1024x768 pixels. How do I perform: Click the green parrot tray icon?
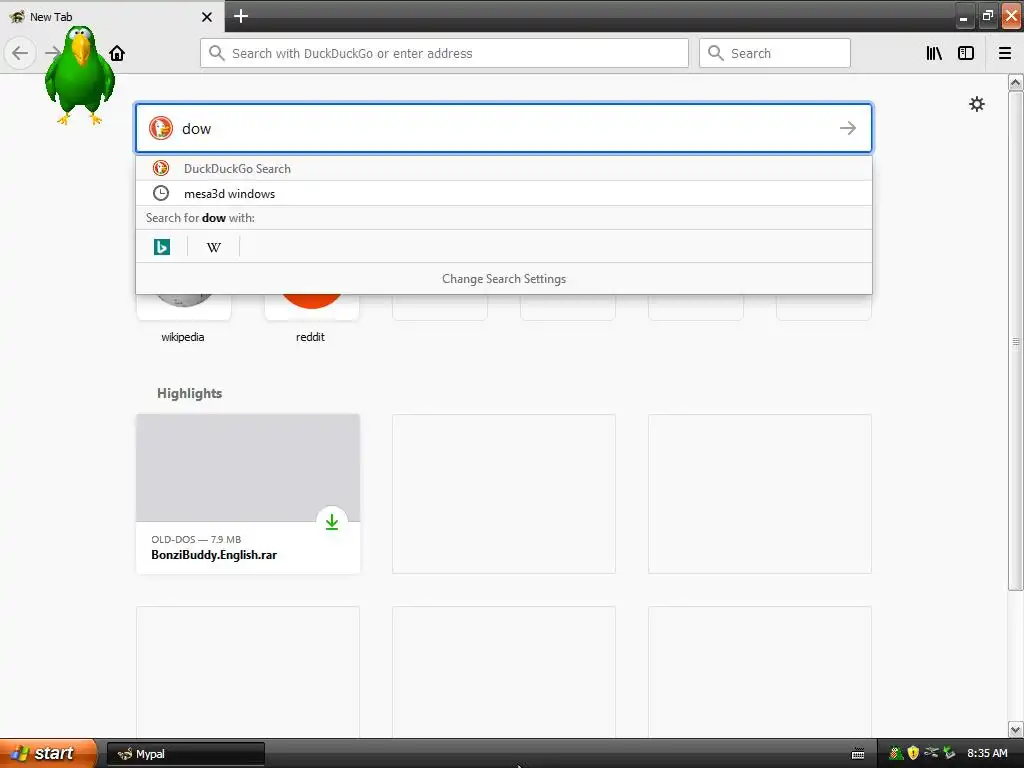pos(896,753)
